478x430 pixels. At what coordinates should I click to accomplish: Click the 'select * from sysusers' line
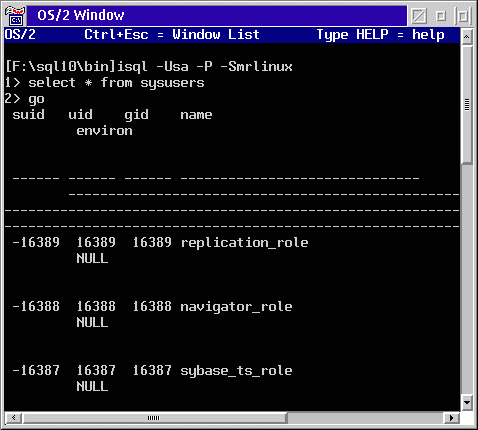105,83
